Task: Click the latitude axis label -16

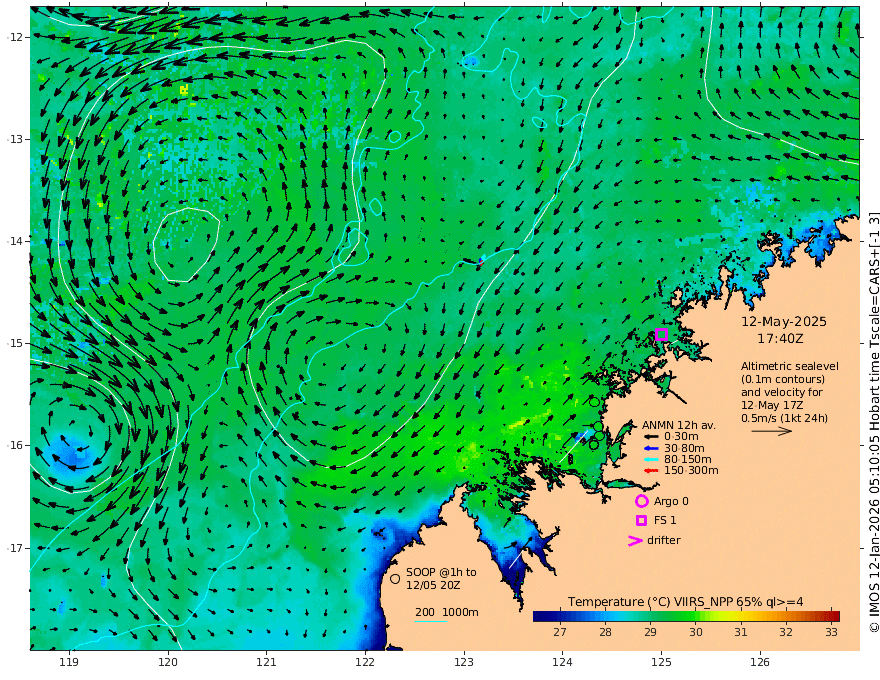Action: (16, 445)
